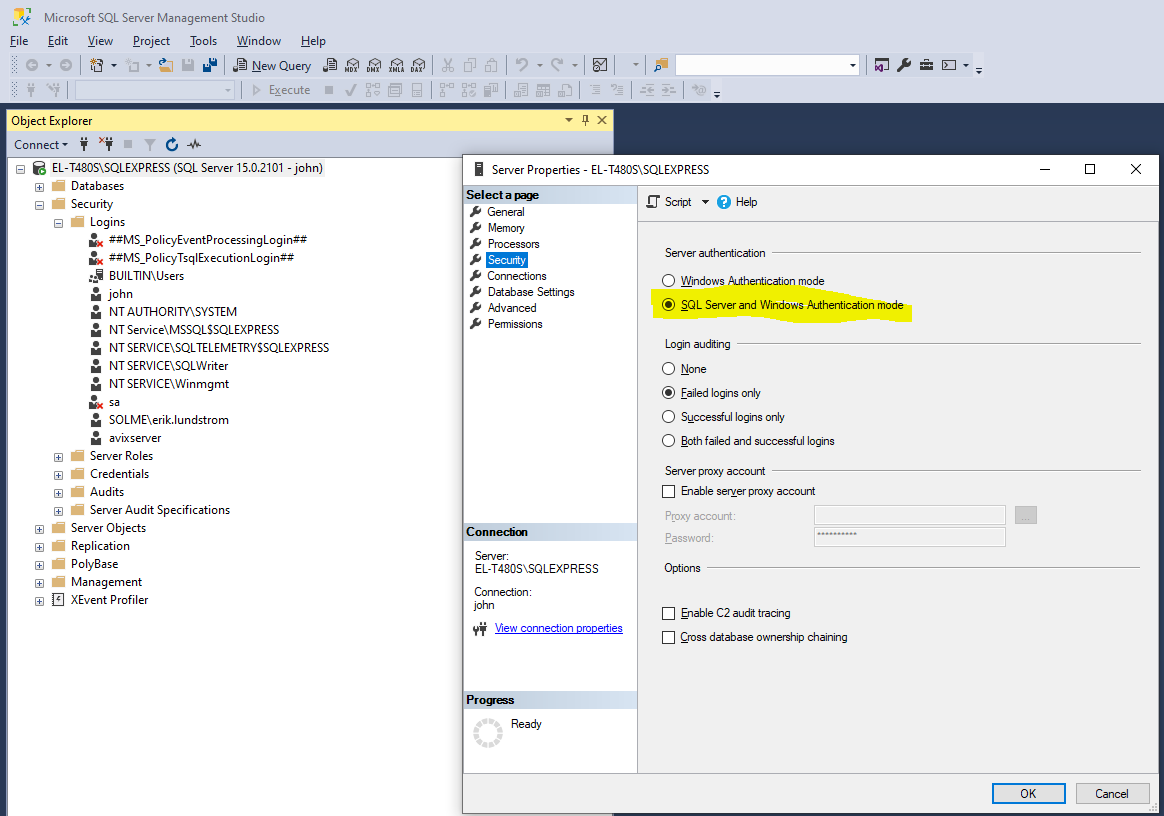The width and height of the screenshot is (1164, 816).
Task: Click the OK button
Action: point(1028,793)
